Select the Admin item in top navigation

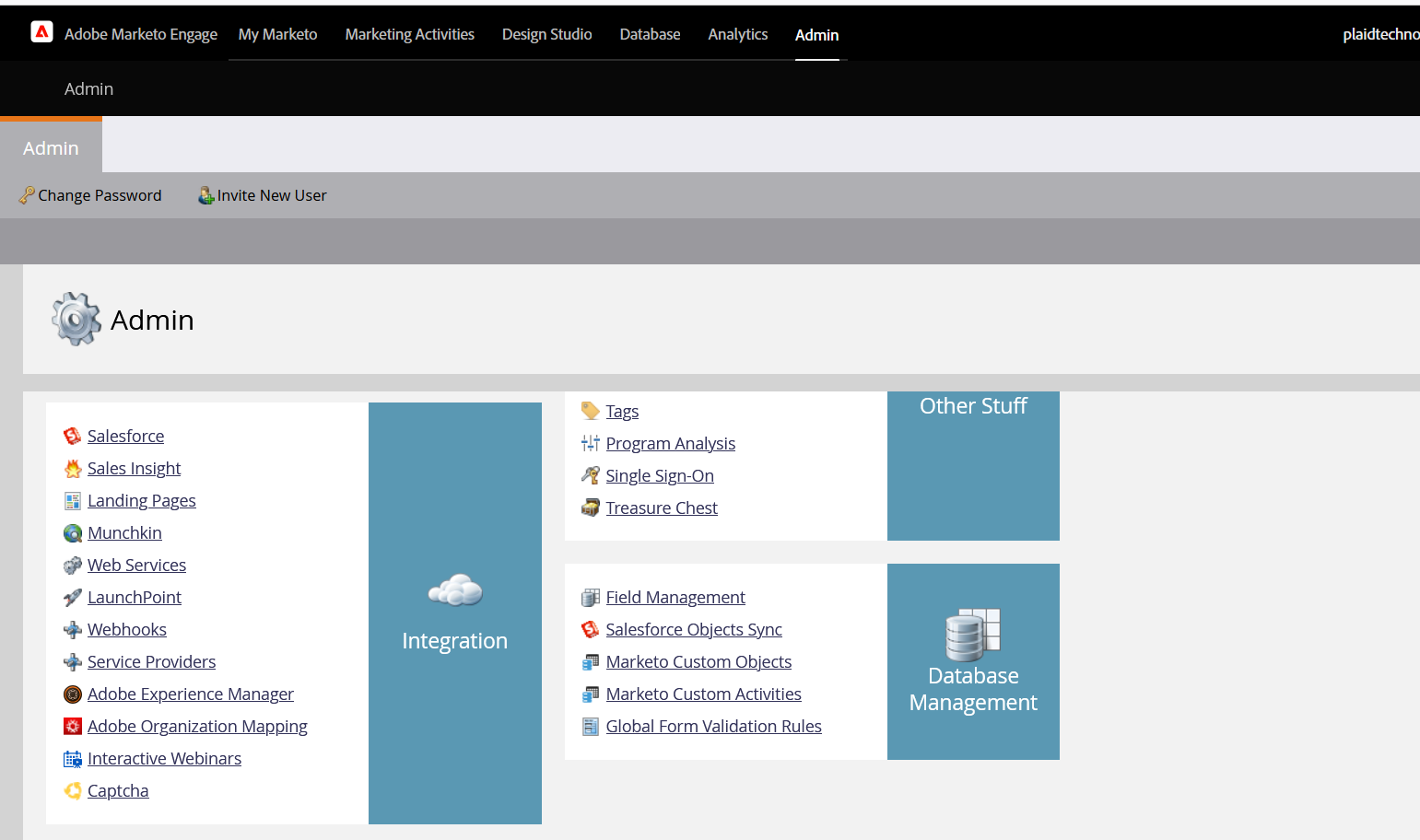point(816,35)
